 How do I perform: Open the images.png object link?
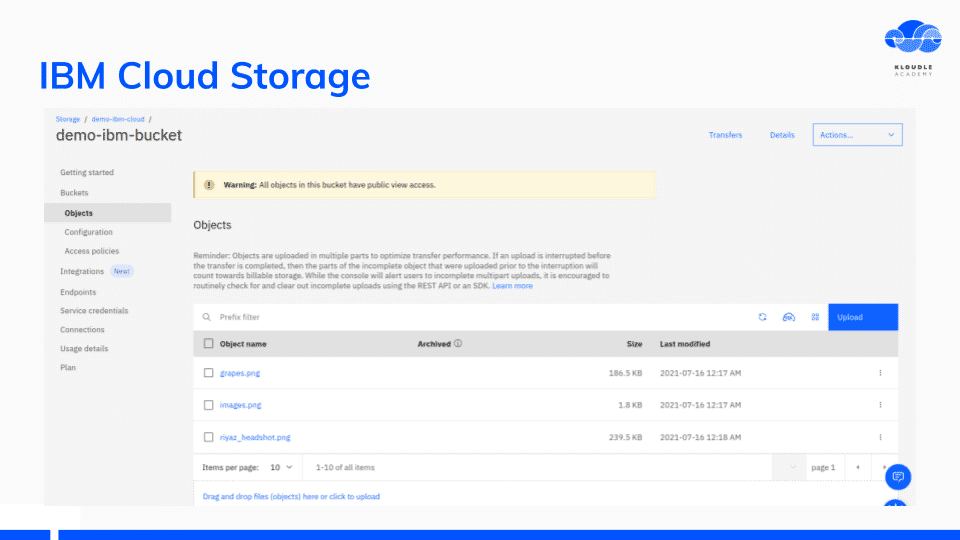(241, 405)
